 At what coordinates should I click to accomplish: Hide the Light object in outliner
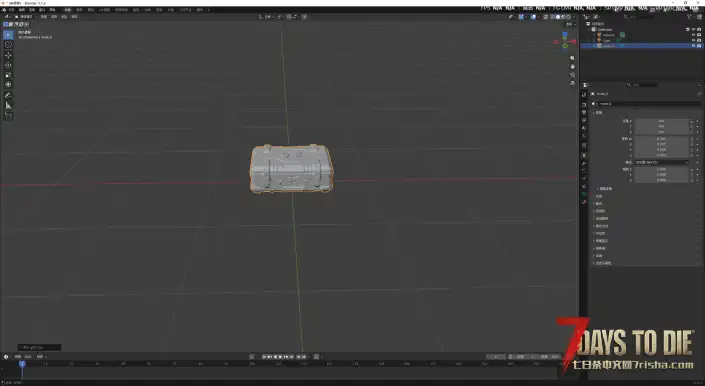(693, 40)
